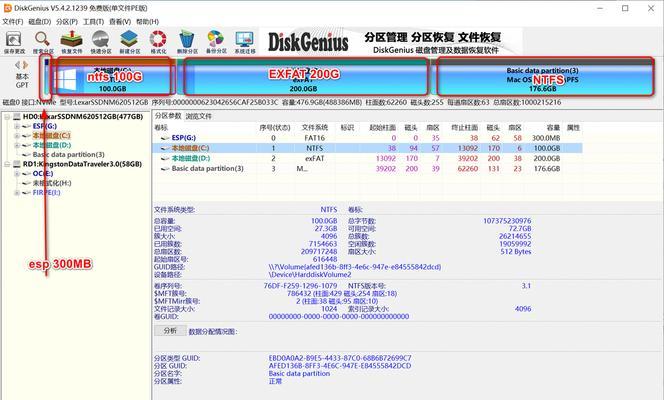Select Basic data partition(3) in the left tree

69,154
